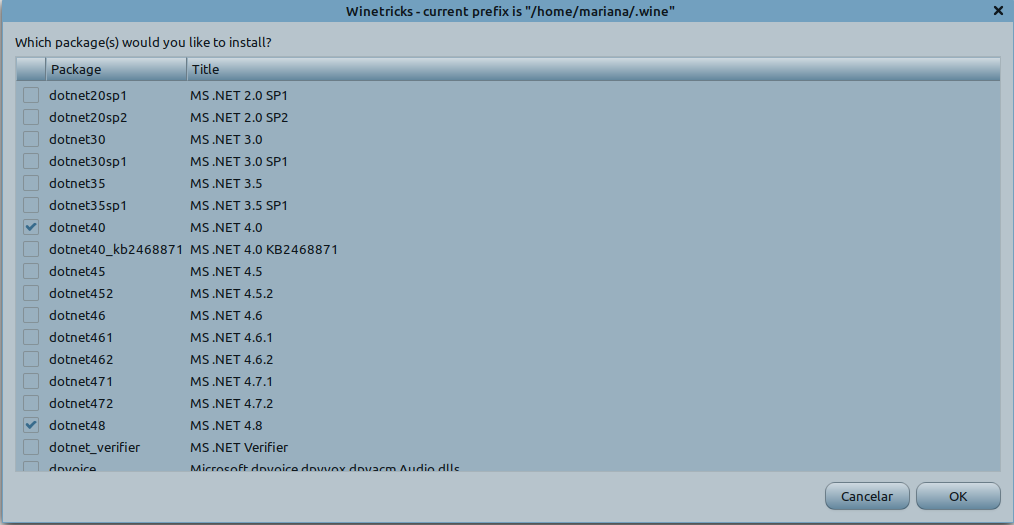1014x525 pixels.
Task: Close the Winetricks dialog window
Action: tap(998, 10)
